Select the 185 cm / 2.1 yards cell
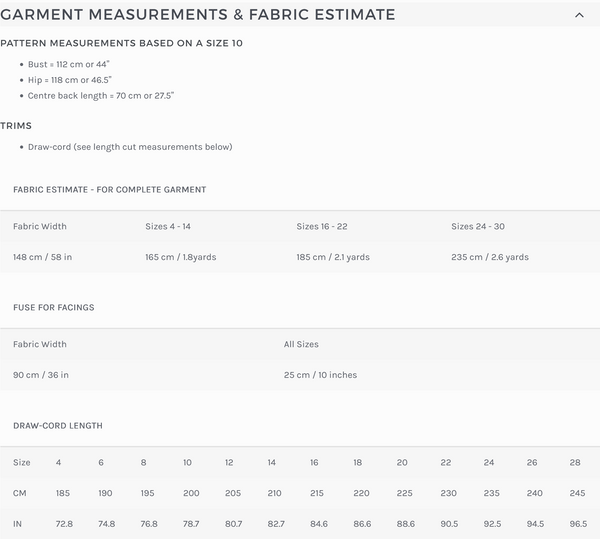600x539 pixels. click(333, 257)
